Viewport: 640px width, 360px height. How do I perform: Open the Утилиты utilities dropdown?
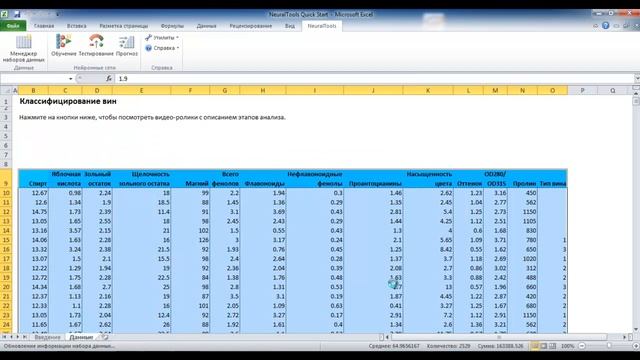pyautogui.click(x=162, y=38)
